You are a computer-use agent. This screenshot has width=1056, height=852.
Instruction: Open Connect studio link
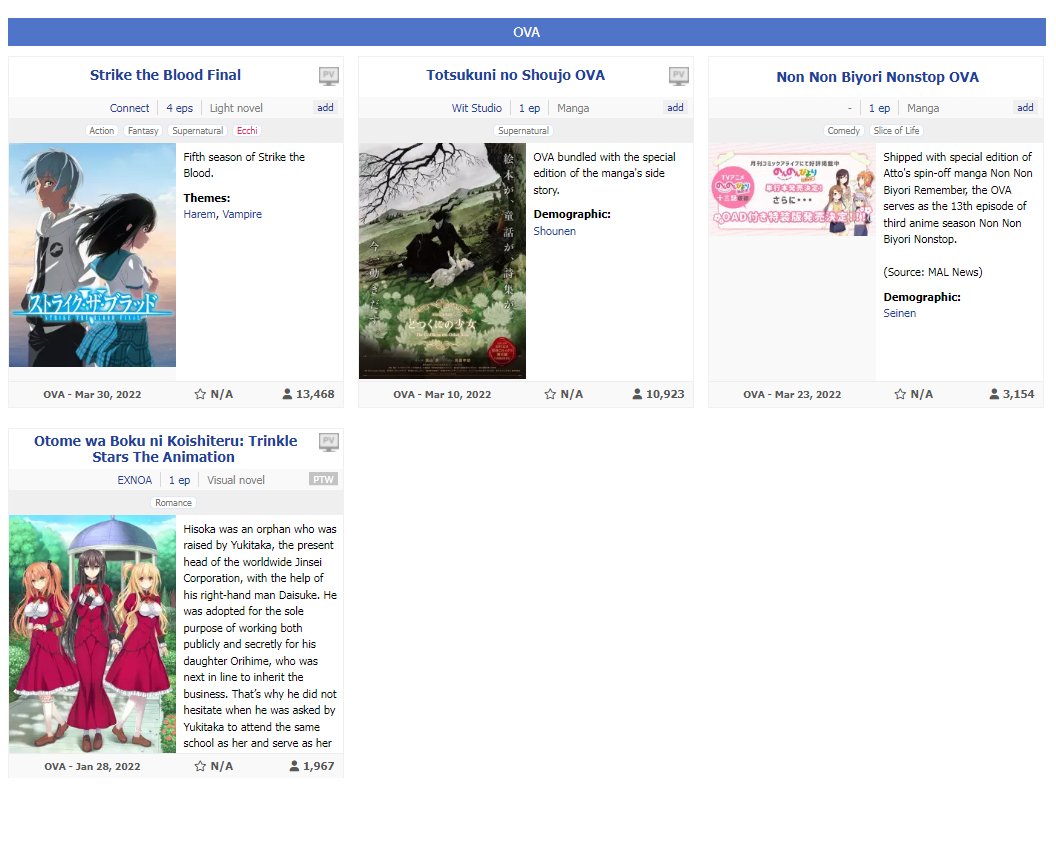click(x=129, y=108)
